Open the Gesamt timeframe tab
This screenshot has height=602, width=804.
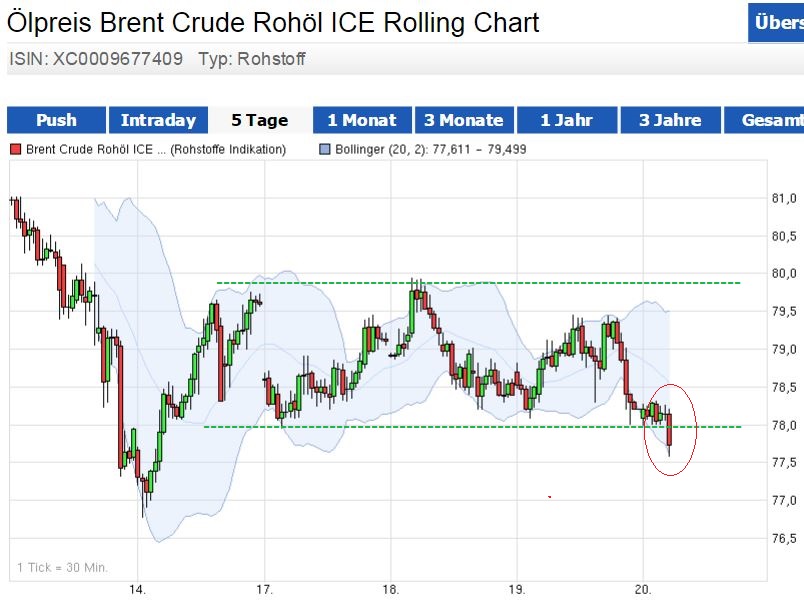pos(766,120)
